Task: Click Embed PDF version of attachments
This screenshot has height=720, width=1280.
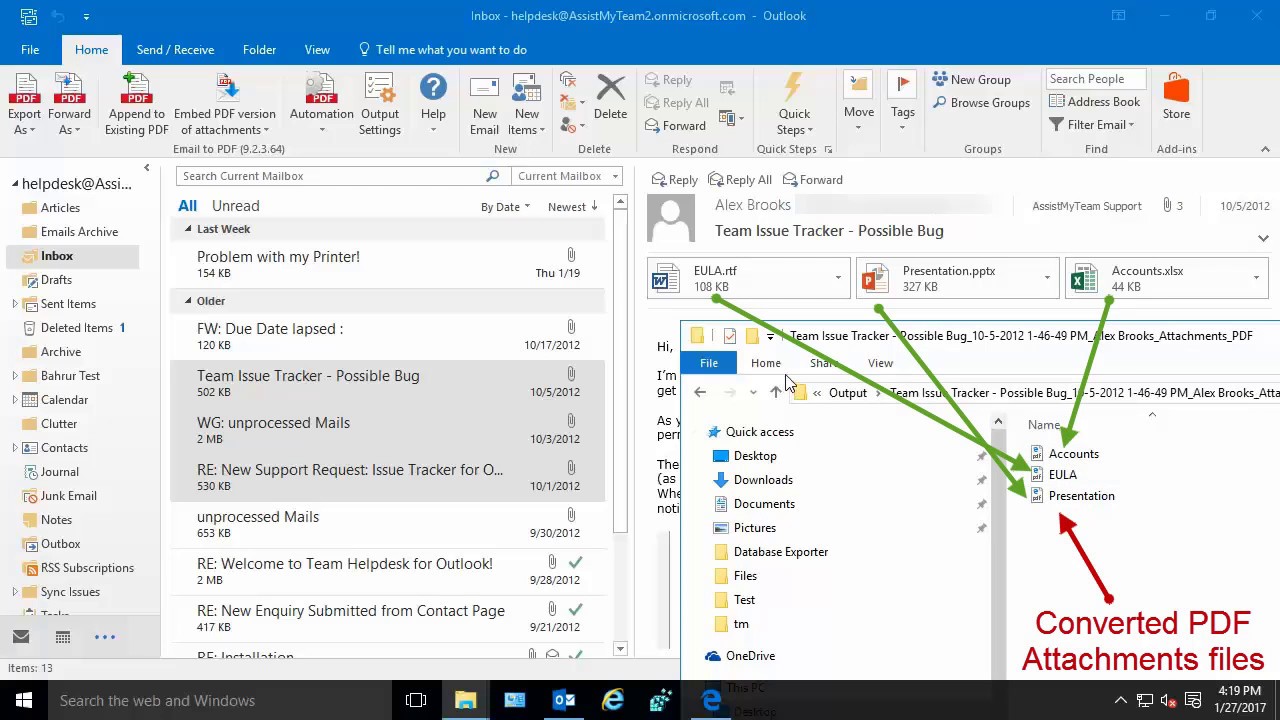Action: [225, 105]
